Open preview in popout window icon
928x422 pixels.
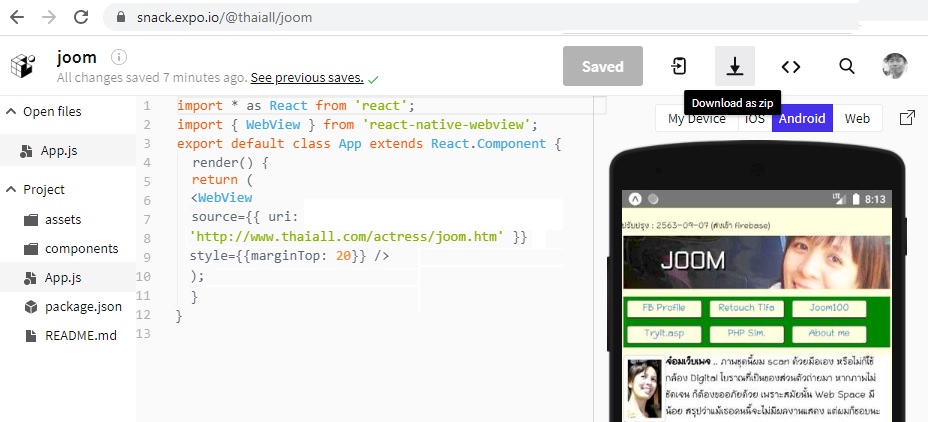pos(907,118)
